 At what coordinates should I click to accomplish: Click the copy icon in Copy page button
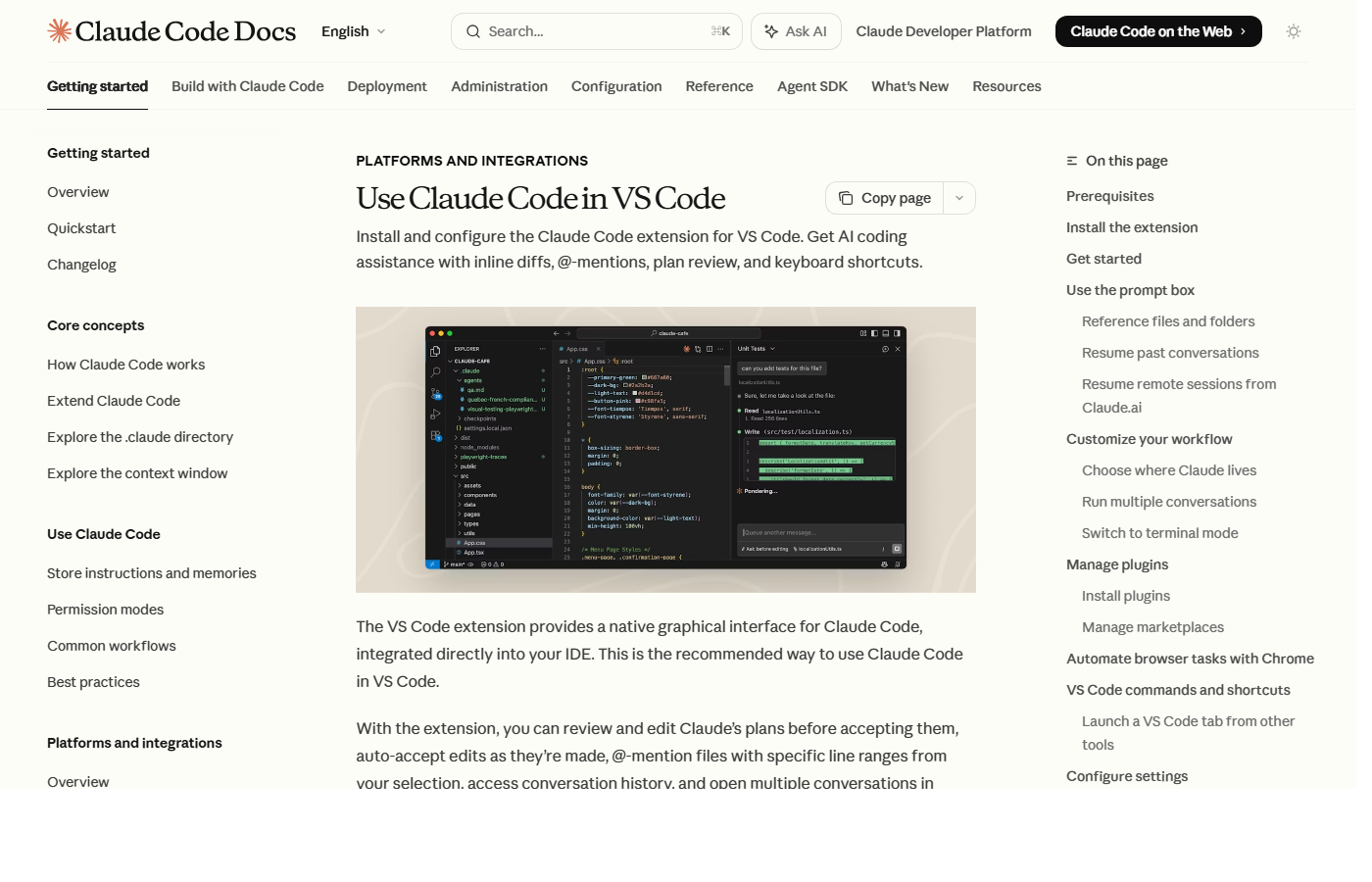pos(846,198)
